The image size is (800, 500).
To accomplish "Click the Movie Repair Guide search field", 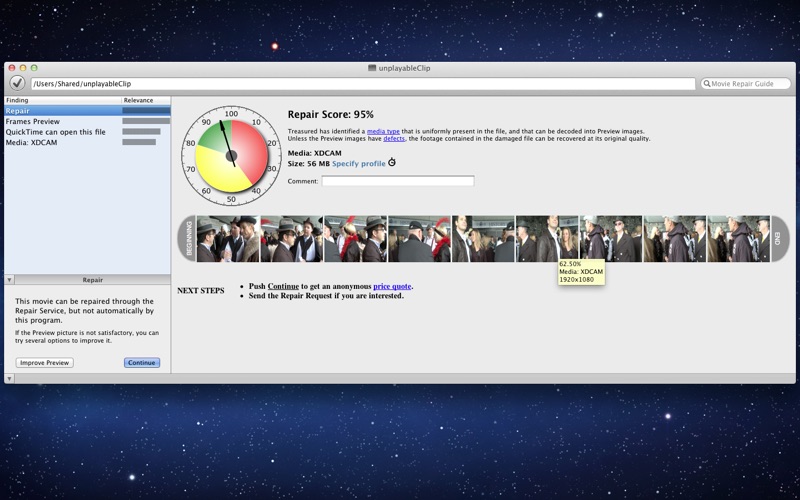I will click(745, 84).
